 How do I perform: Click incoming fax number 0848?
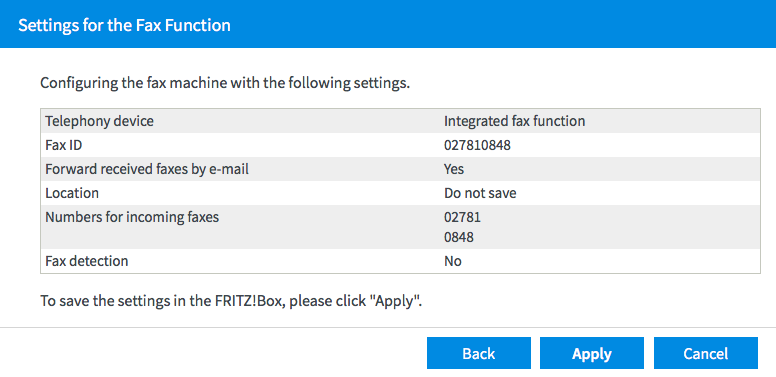pos(459,237)
